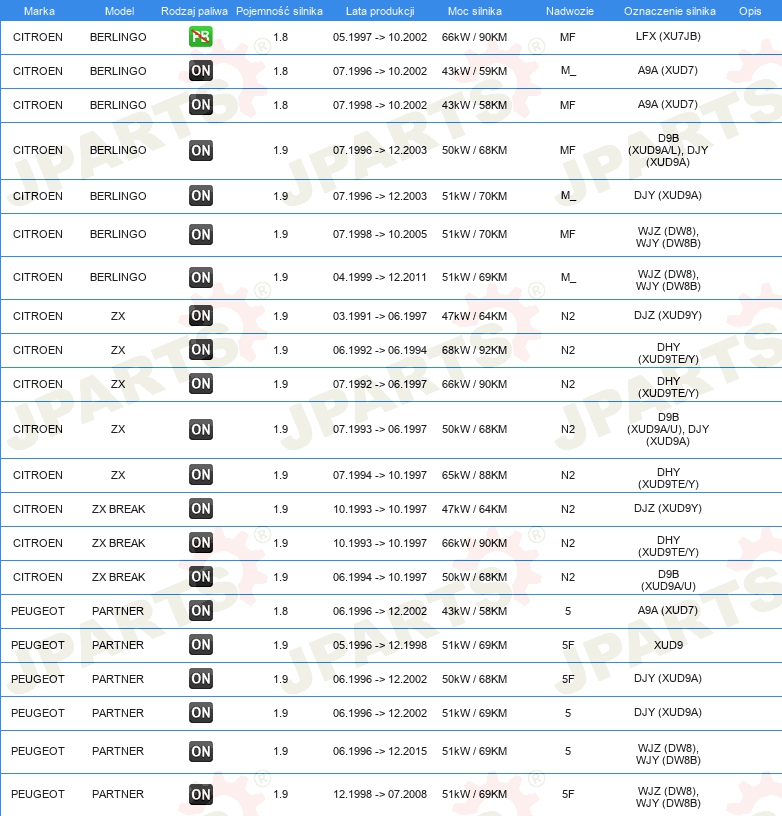Click ON icon in ZX 65kW / 88KM row
The width and height of the screenshot is (782, 816).
[201, 475]
